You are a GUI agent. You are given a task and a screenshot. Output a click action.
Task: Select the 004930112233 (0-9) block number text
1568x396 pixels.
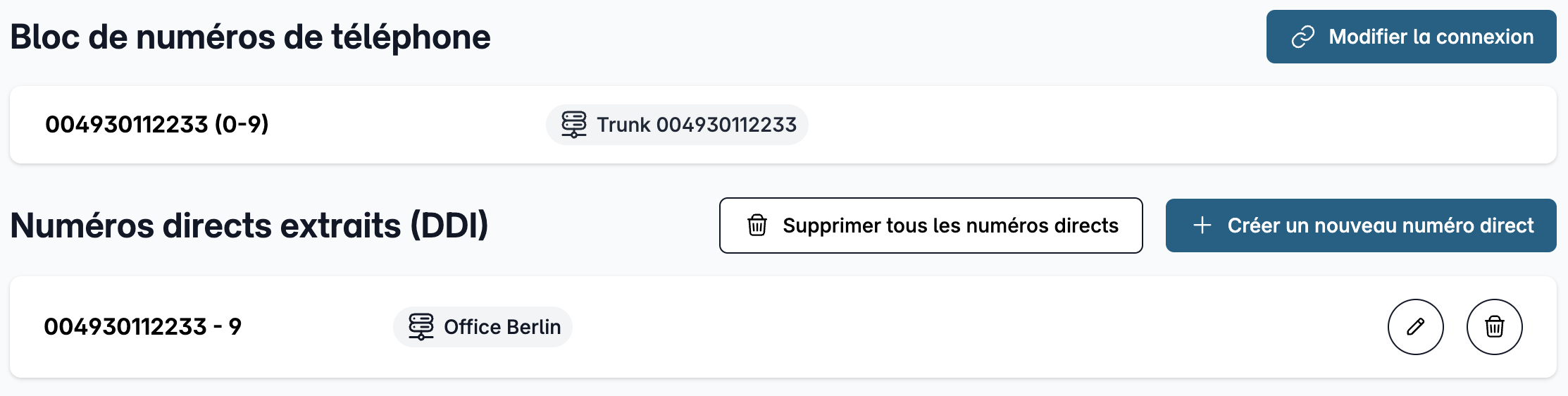coord(157,125)
